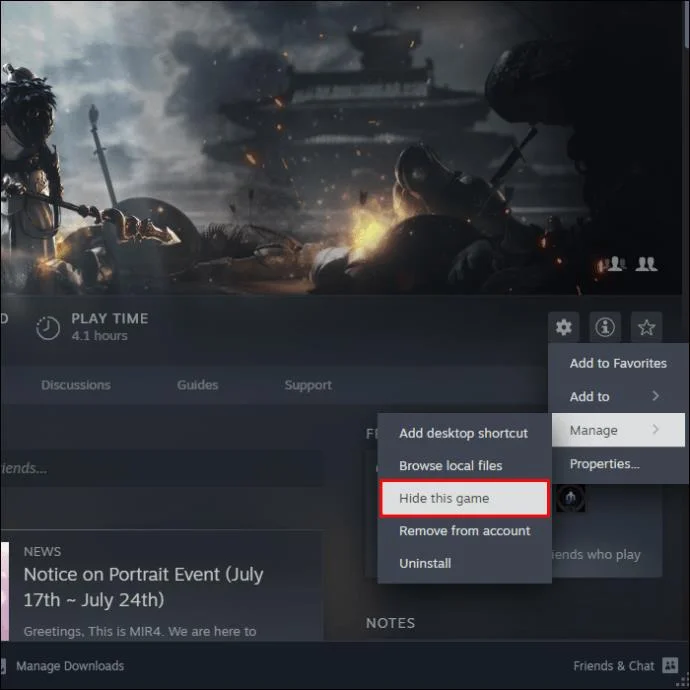The height and width of the screenshot is (690, 690).
Task: Select Remove from account
Action: [464, 531]
